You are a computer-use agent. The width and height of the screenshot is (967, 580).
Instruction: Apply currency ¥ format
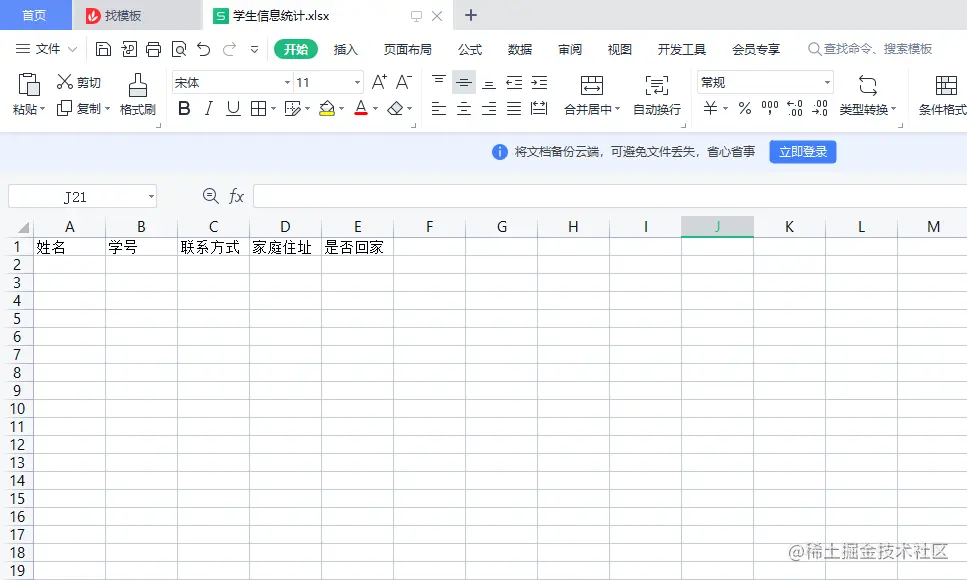tap(710, 109)
